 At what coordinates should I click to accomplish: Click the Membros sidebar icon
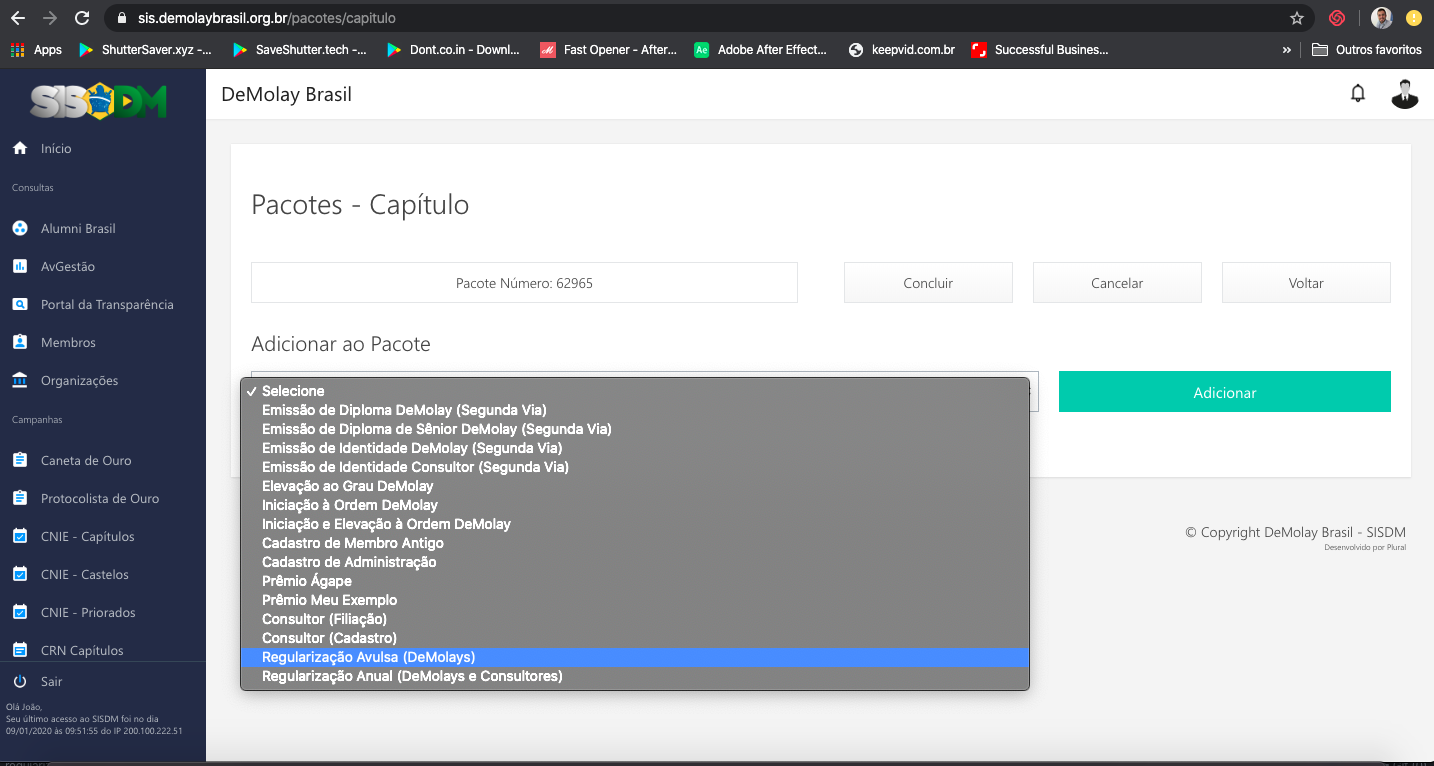pyautogui.click(x=19, y=342)
